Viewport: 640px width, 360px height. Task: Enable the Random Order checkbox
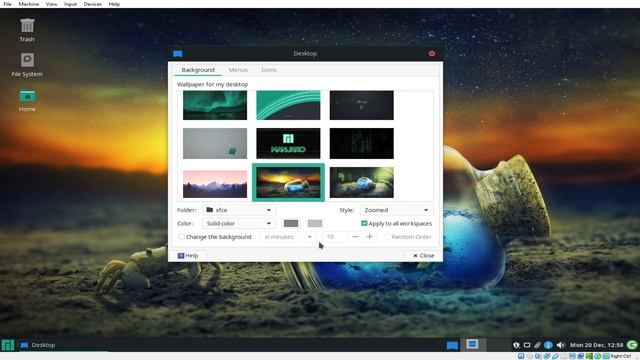click(x=387, y=237)
